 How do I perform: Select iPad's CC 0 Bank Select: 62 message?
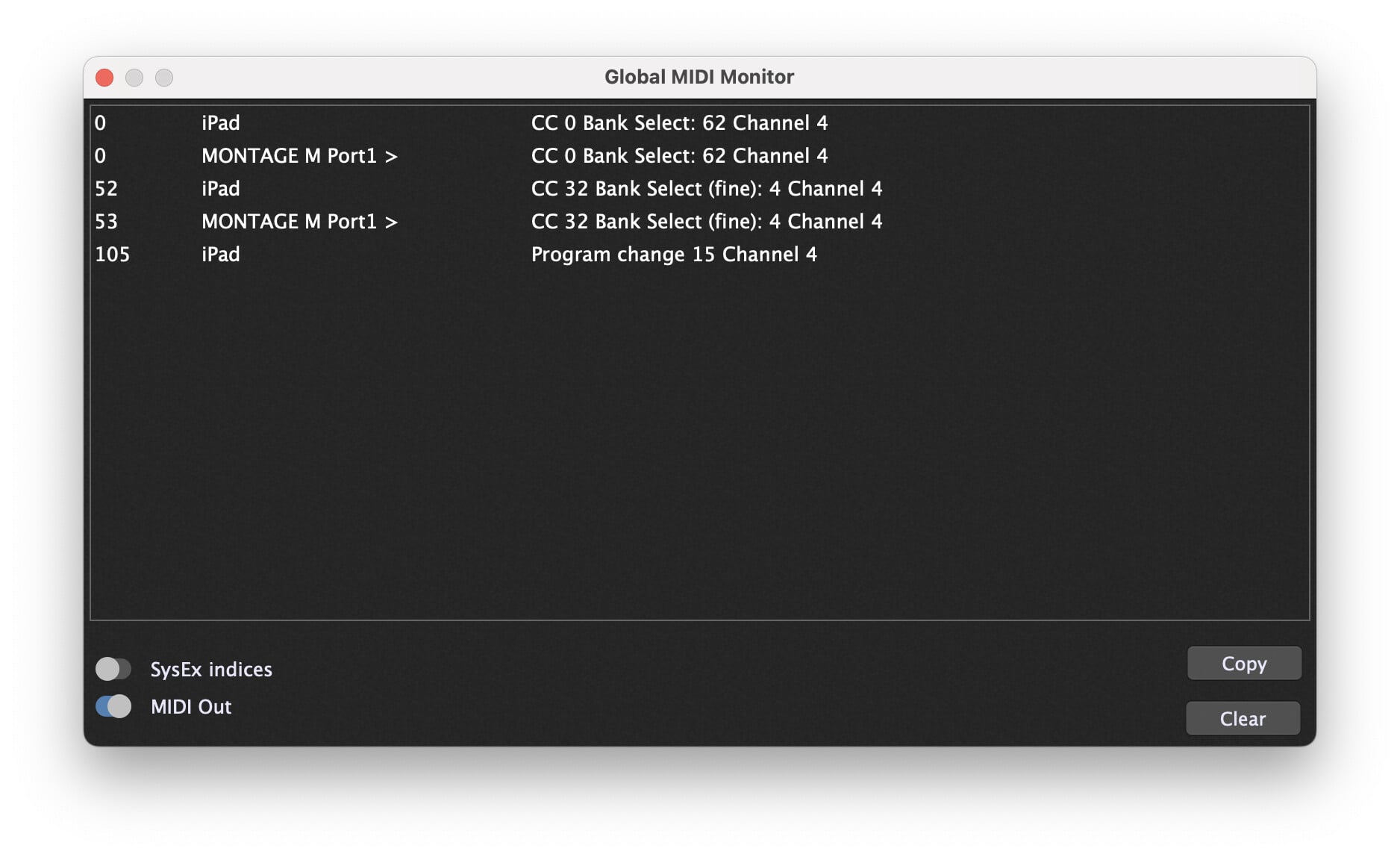click(678, 123)
